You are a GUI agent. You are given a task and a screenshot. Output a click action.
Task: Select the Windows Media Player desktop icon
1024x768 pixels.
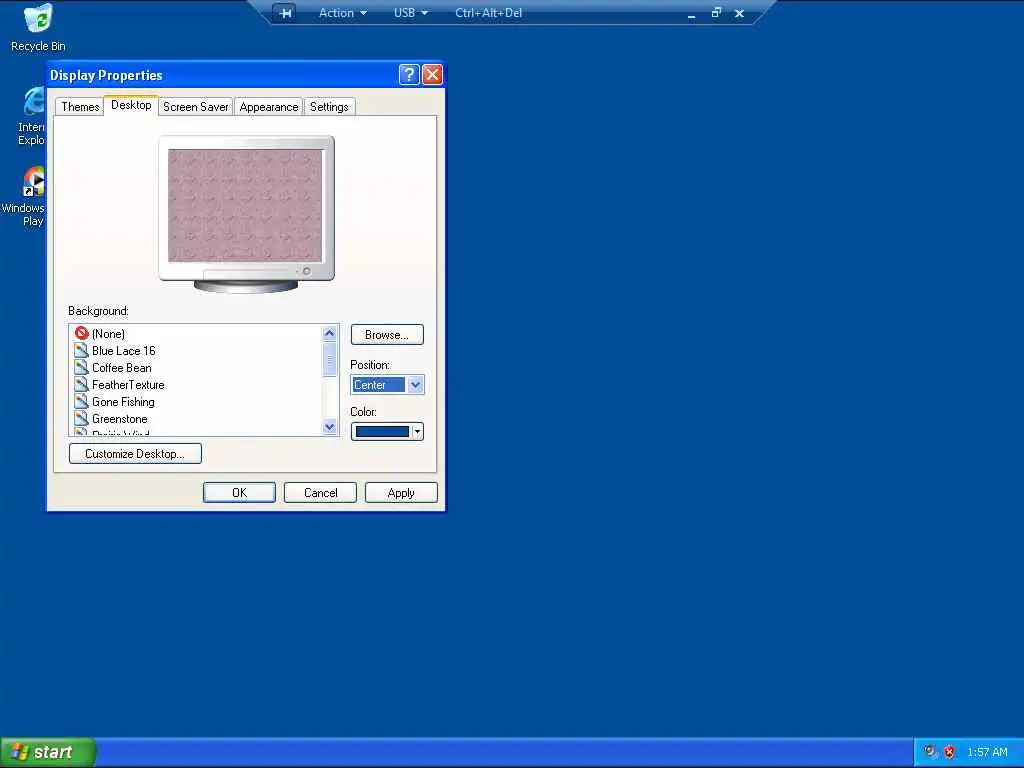(x=24, y=196)
